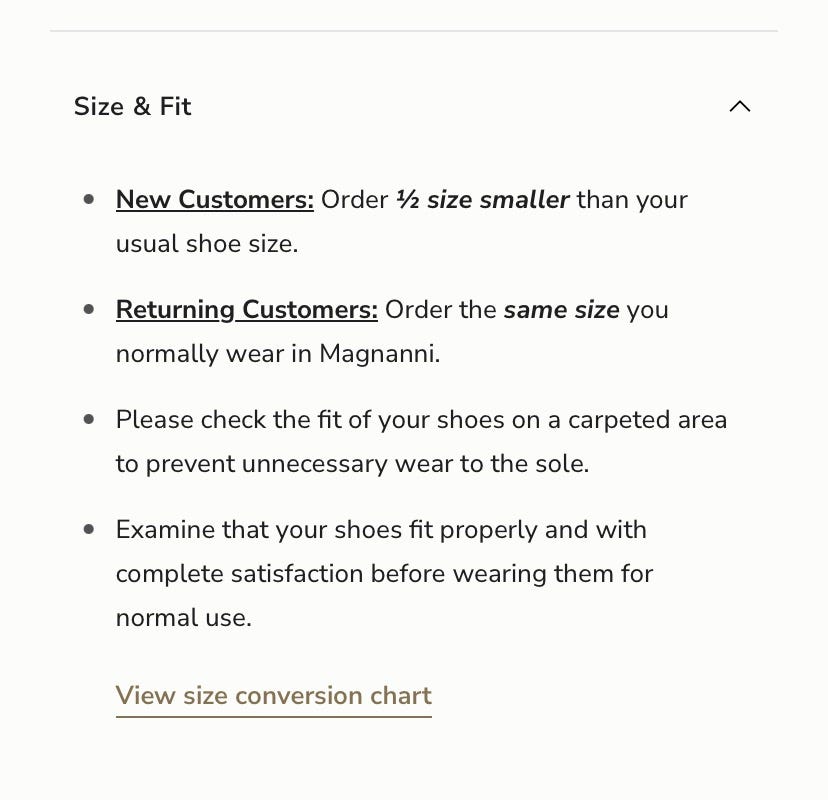
Task: Click the Size & Fit heading
Action: point(132,106)
